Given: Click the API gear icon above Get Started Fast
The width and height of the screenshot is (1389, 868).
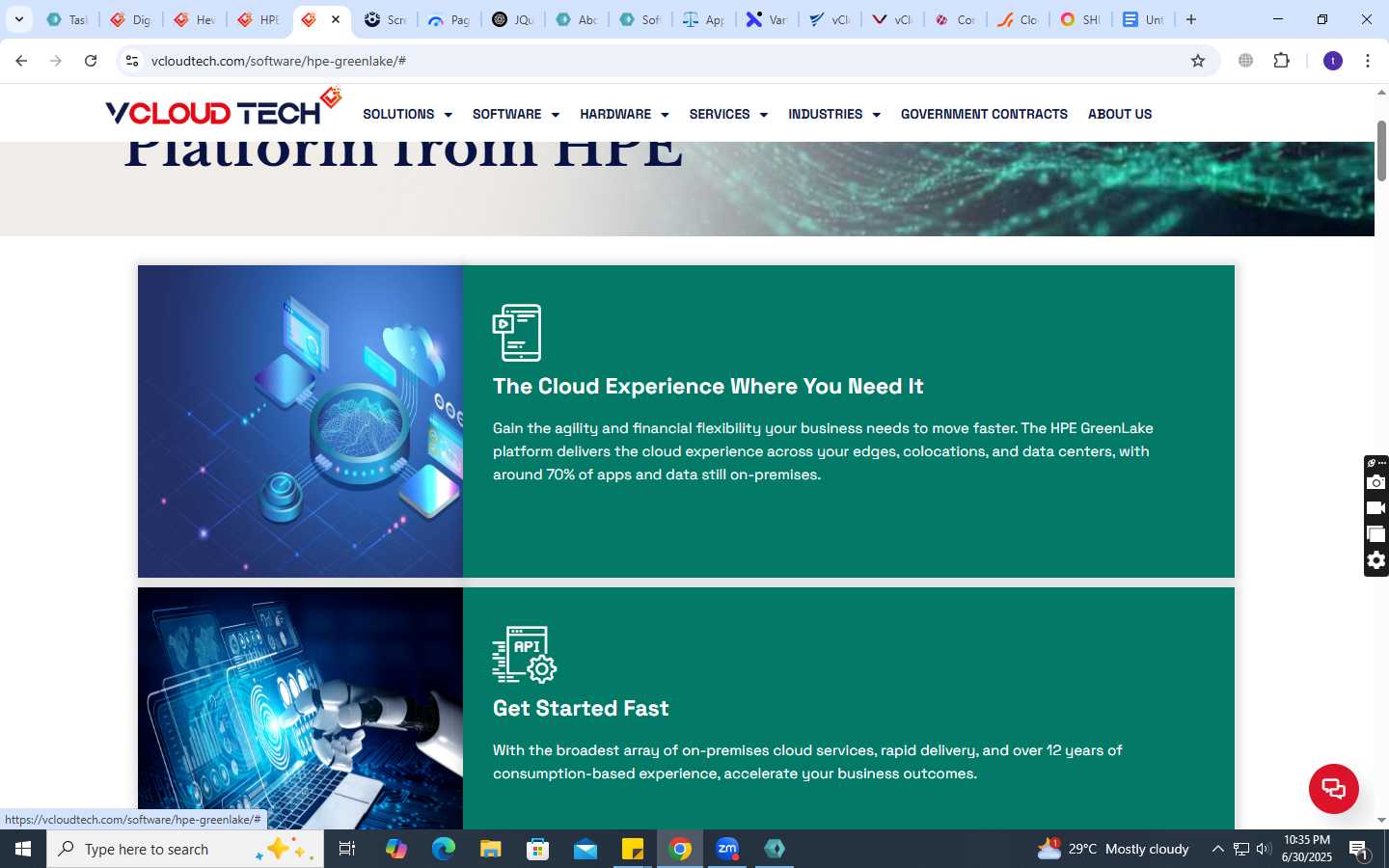Looking at the screenshot, I should pyautogui.click(x=525, y=654).
